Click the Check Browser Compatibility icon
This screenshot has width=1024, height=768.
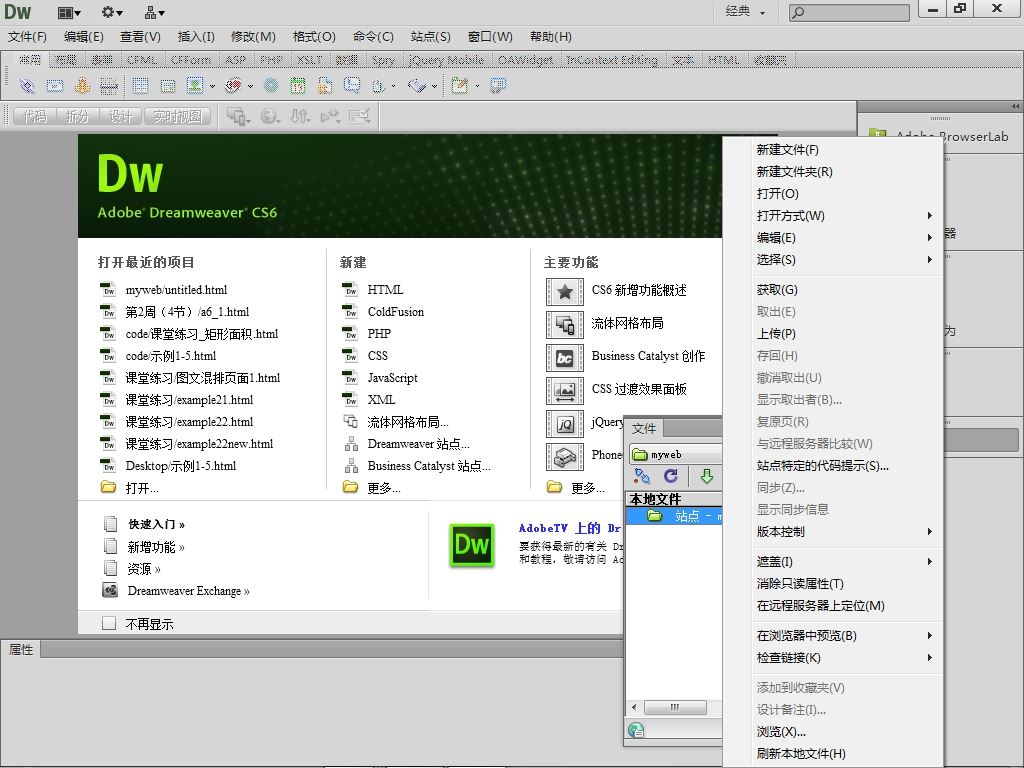(330, 116)
